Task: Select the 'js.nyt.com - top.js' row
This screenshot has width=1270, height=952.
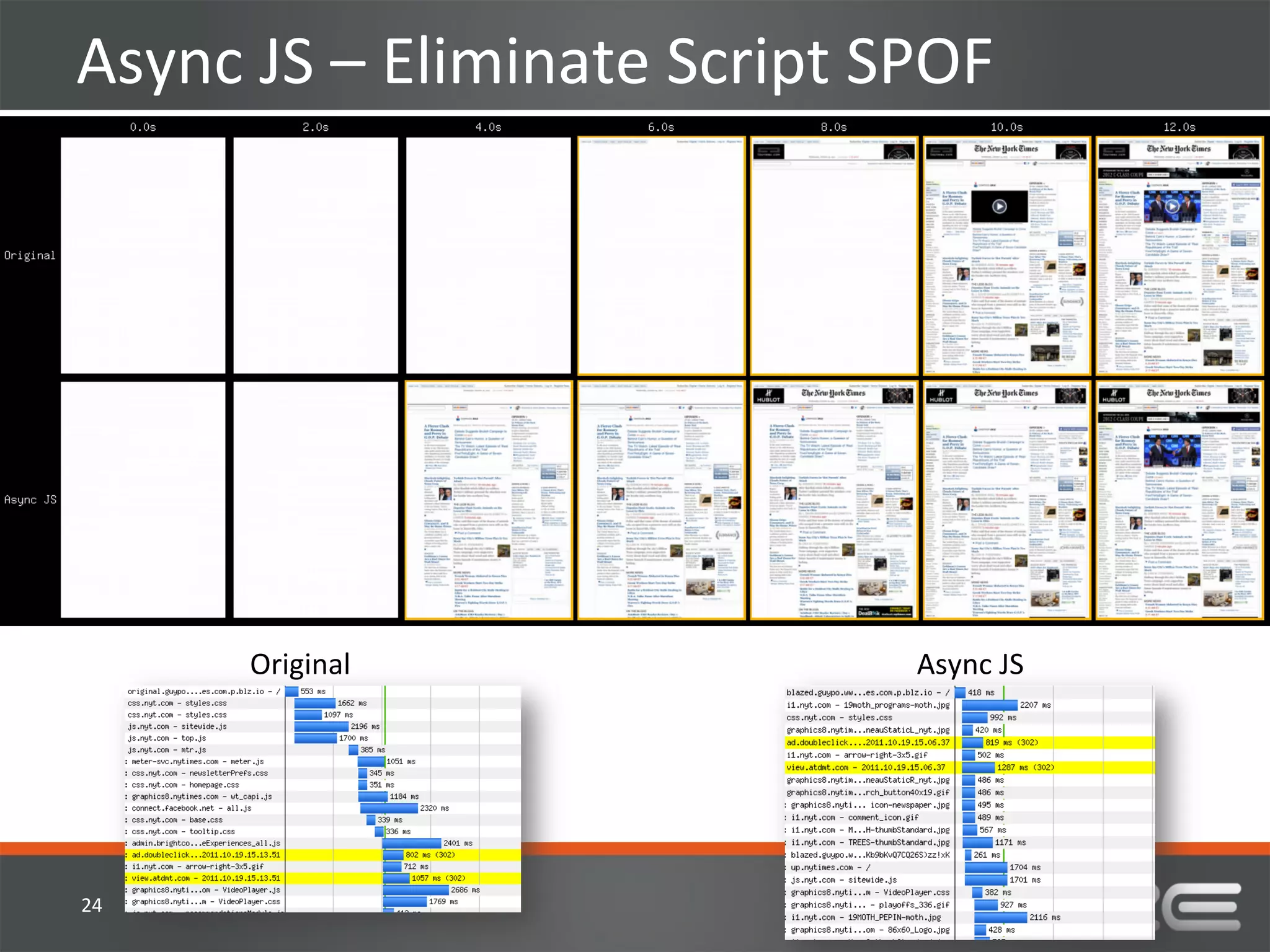Action: click(322, 738)
